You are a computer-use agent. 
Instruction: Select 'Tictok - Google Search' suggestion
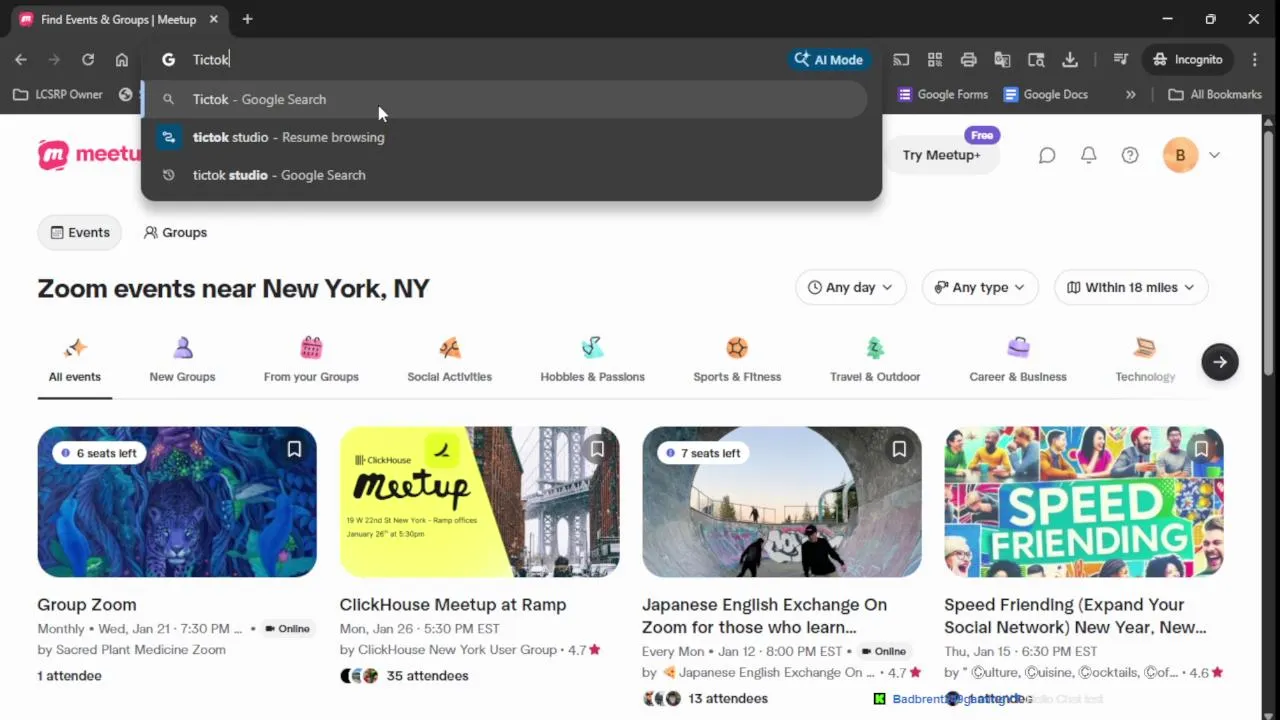coord(504,99)
